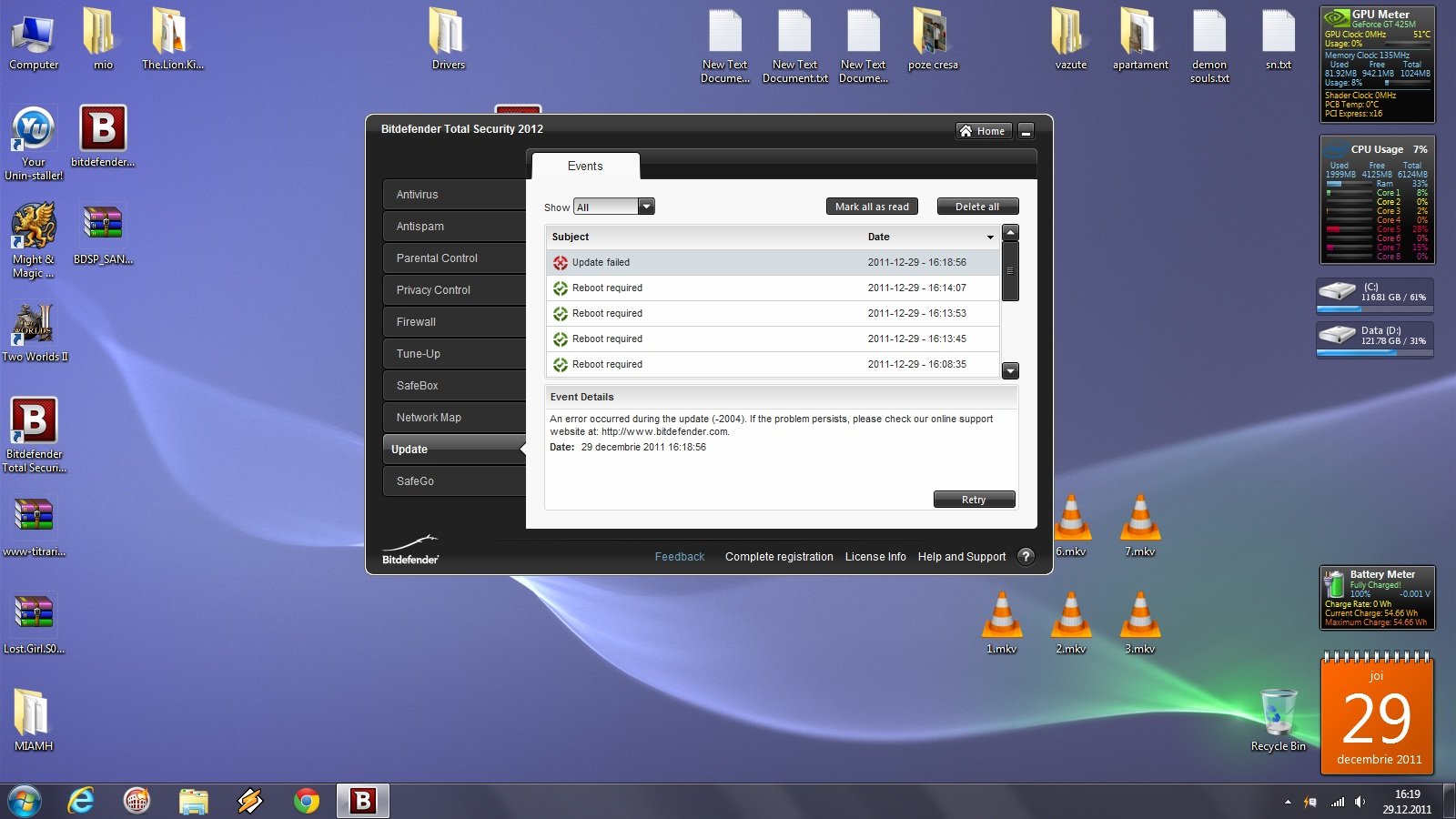Select demon souls.txt file icon
The height and width of the screenshot is (819, 1456).
(x=1209, y=46)
